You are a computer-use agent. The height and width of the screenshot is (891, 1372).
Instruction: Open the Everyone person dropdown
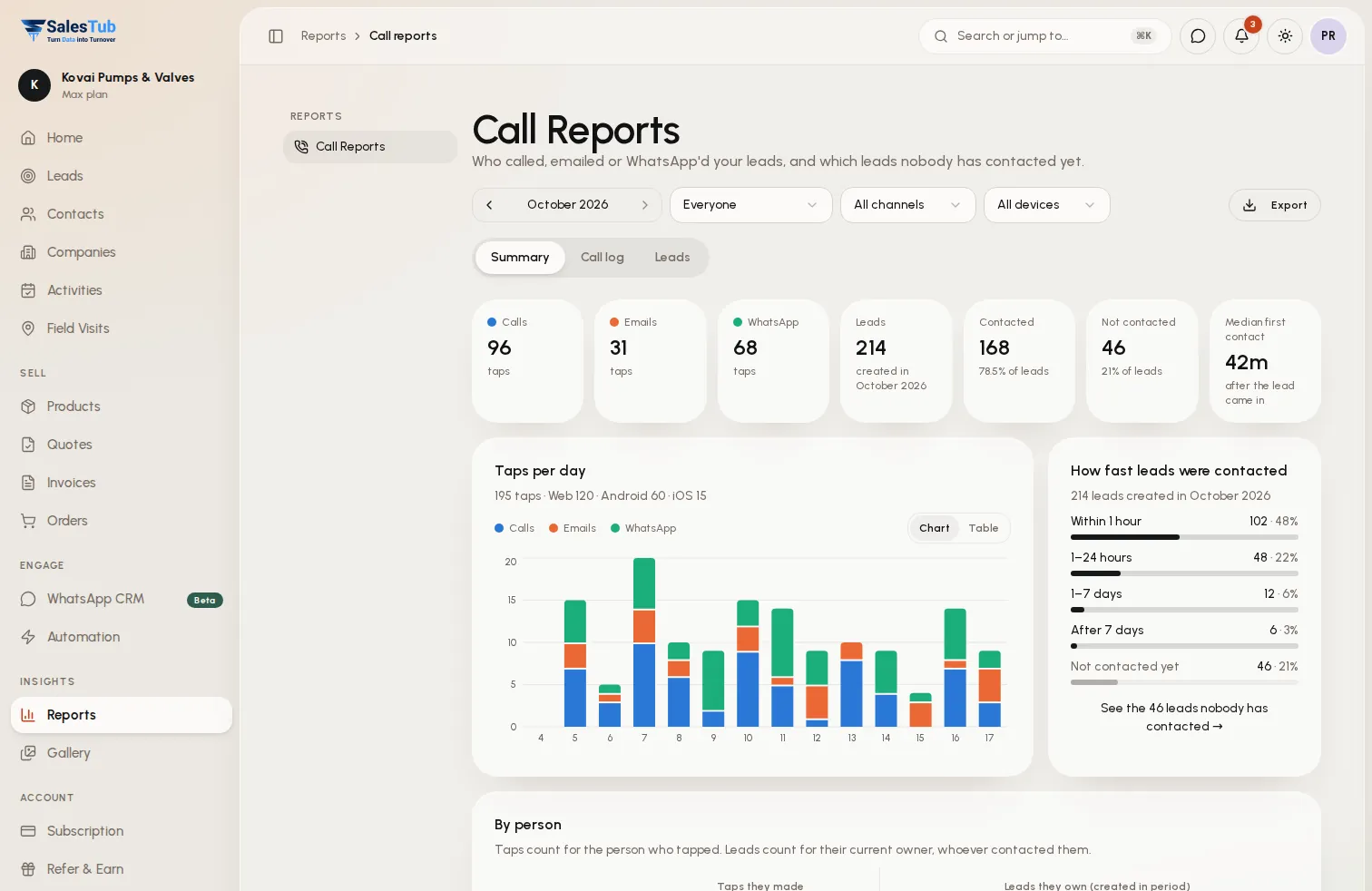750,205
